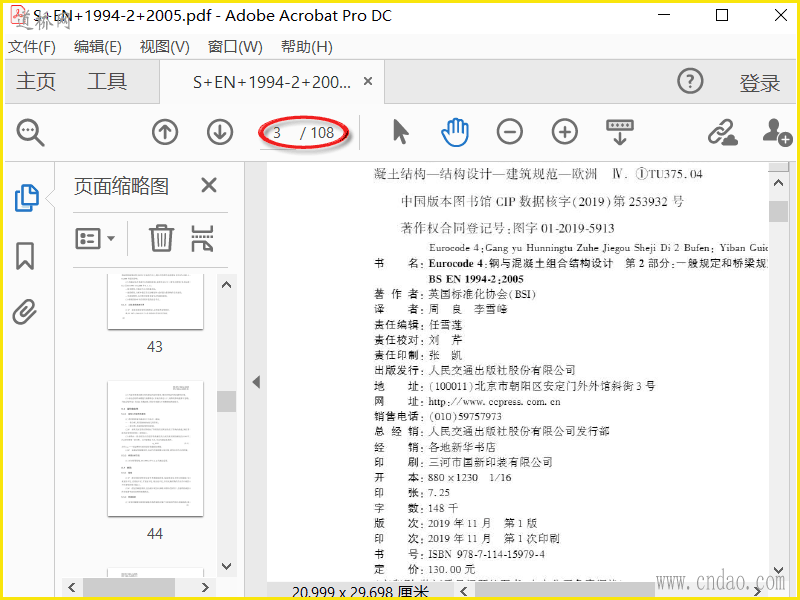Minimize the Acrobat window
This screenshot has width=800, height=600.
(664, 15)
